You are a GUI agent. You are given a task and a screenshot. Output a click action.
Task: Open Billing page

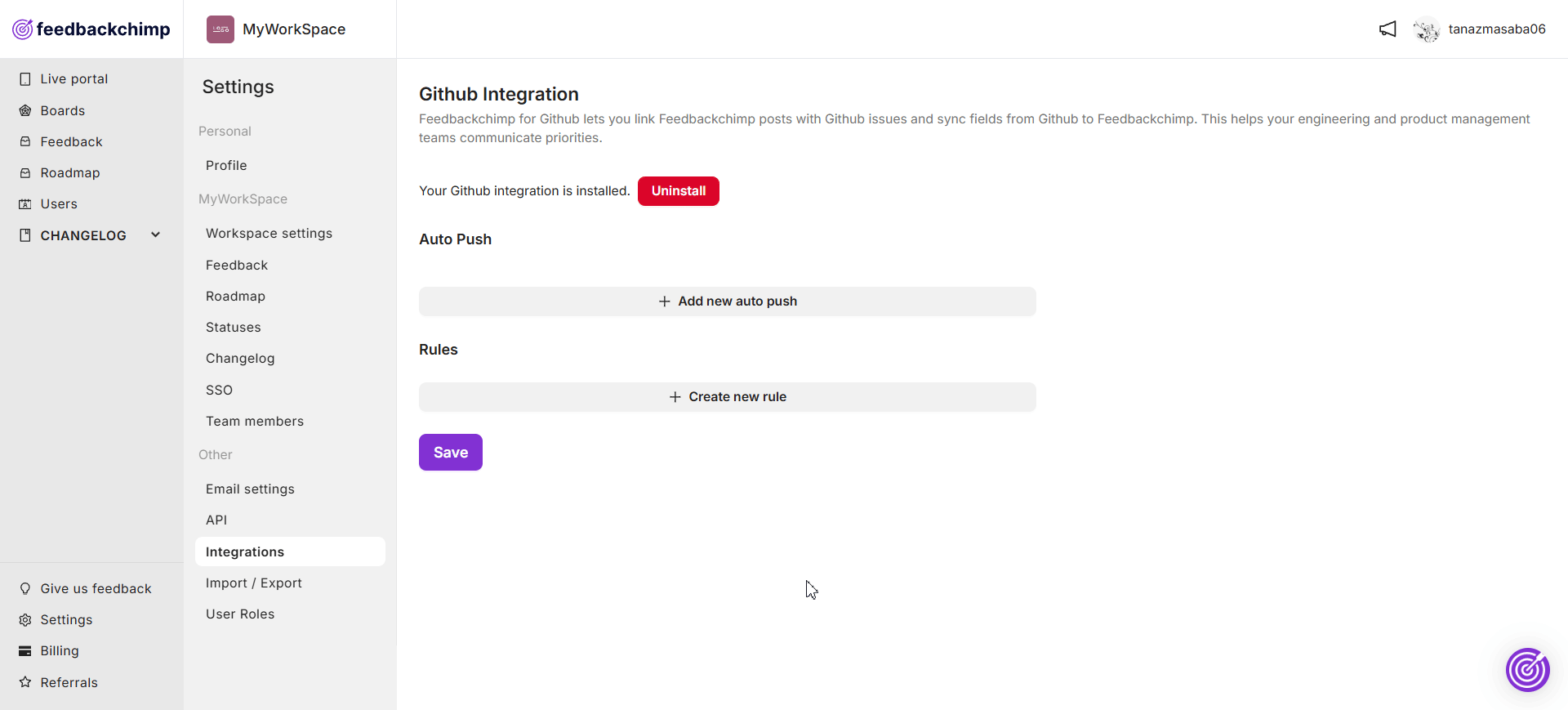pos(60,651)
